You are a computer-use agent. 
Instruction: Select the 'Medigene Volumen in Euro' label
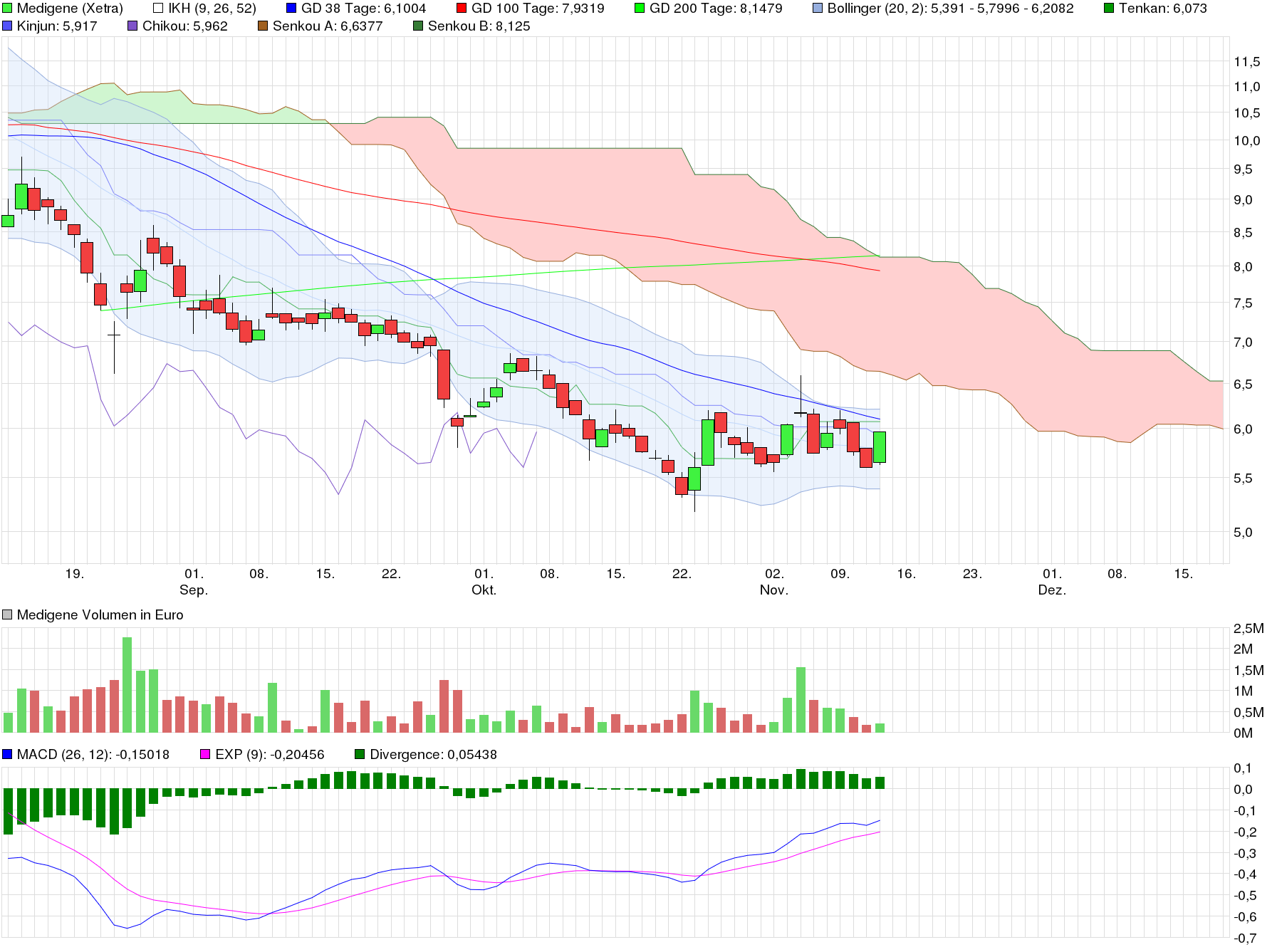point(100,614)
